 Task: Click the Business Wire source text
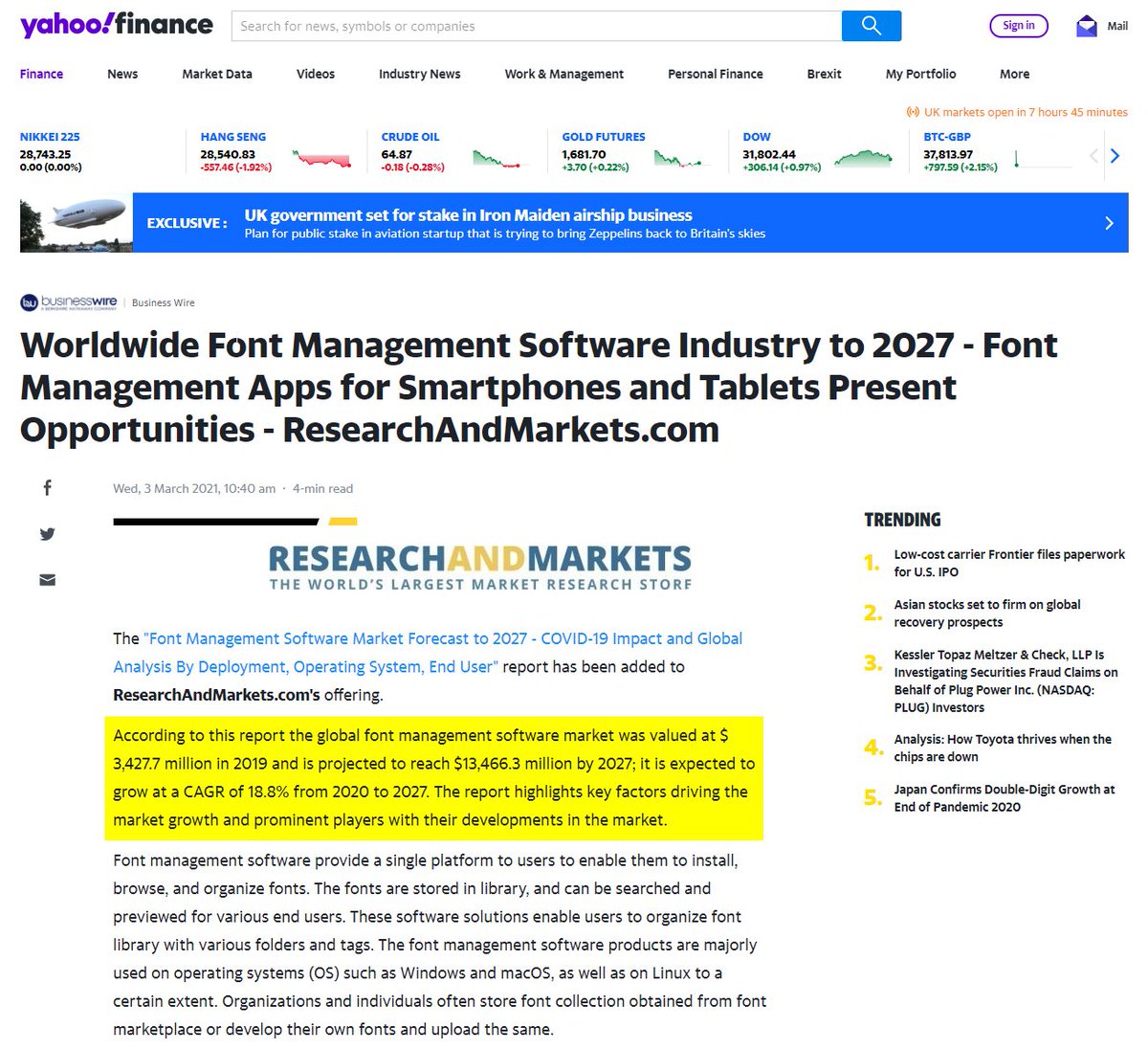pos(164,302)
